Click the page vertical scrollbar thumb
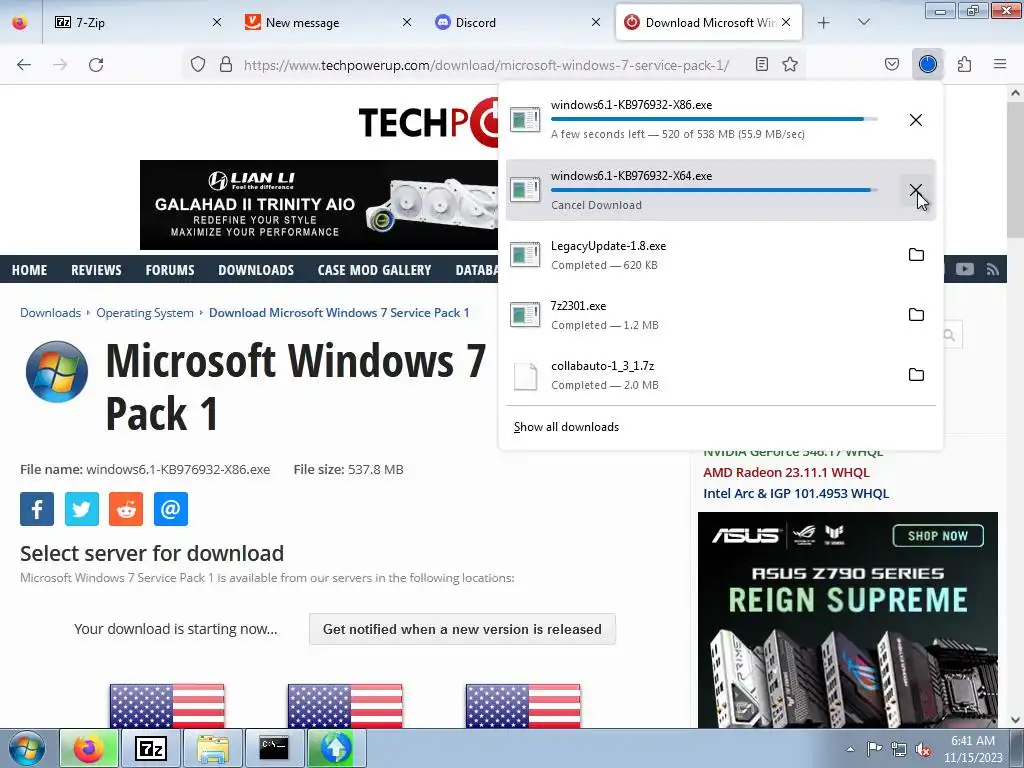Image resolution: width=1024 pixels, height=768 pixels. pos(1016,172)
